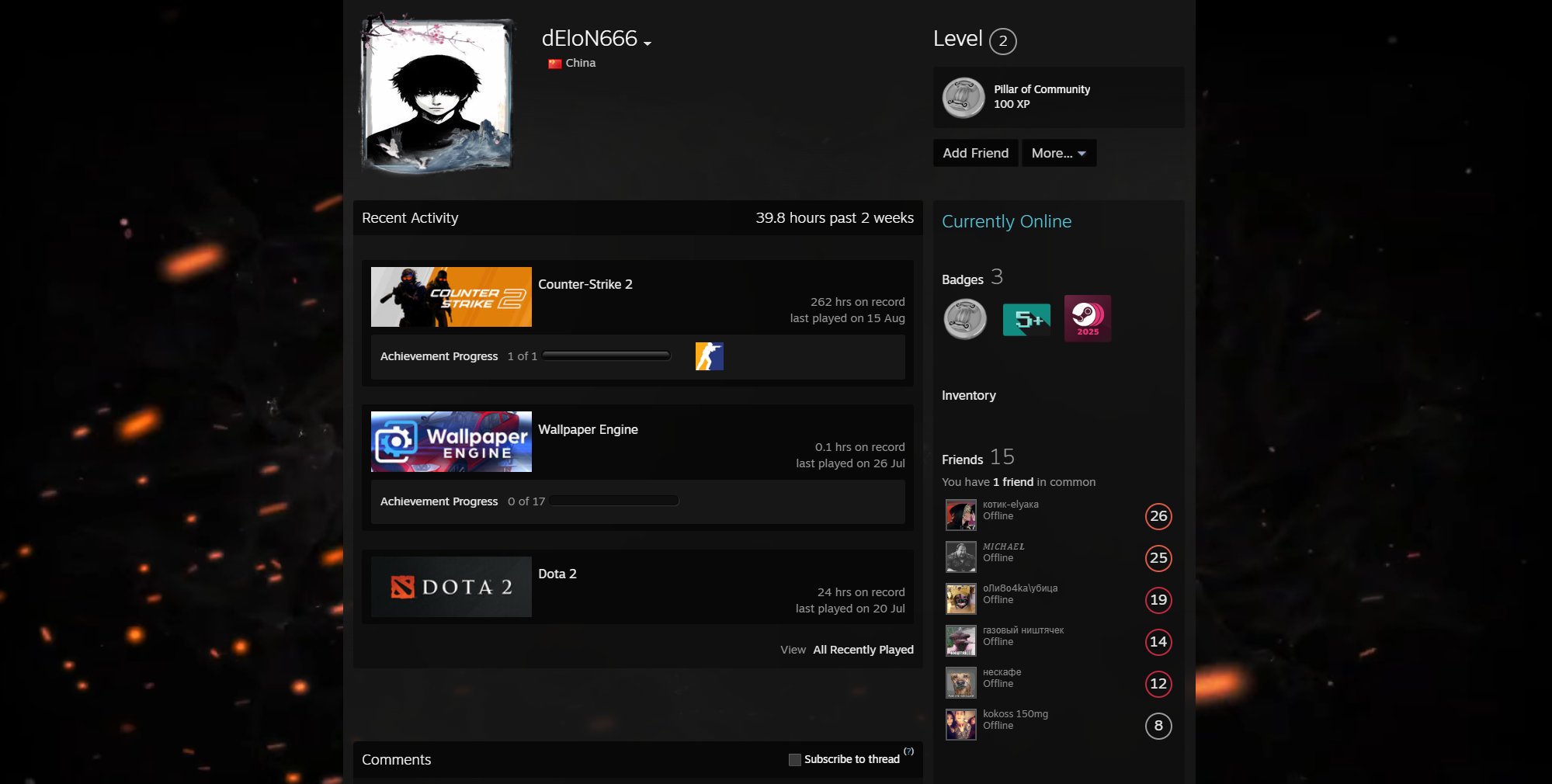Viewport: 1552px width, 784px height.
Task: Click the 'Currently Online' status text
Action: tap(1007, 221)
